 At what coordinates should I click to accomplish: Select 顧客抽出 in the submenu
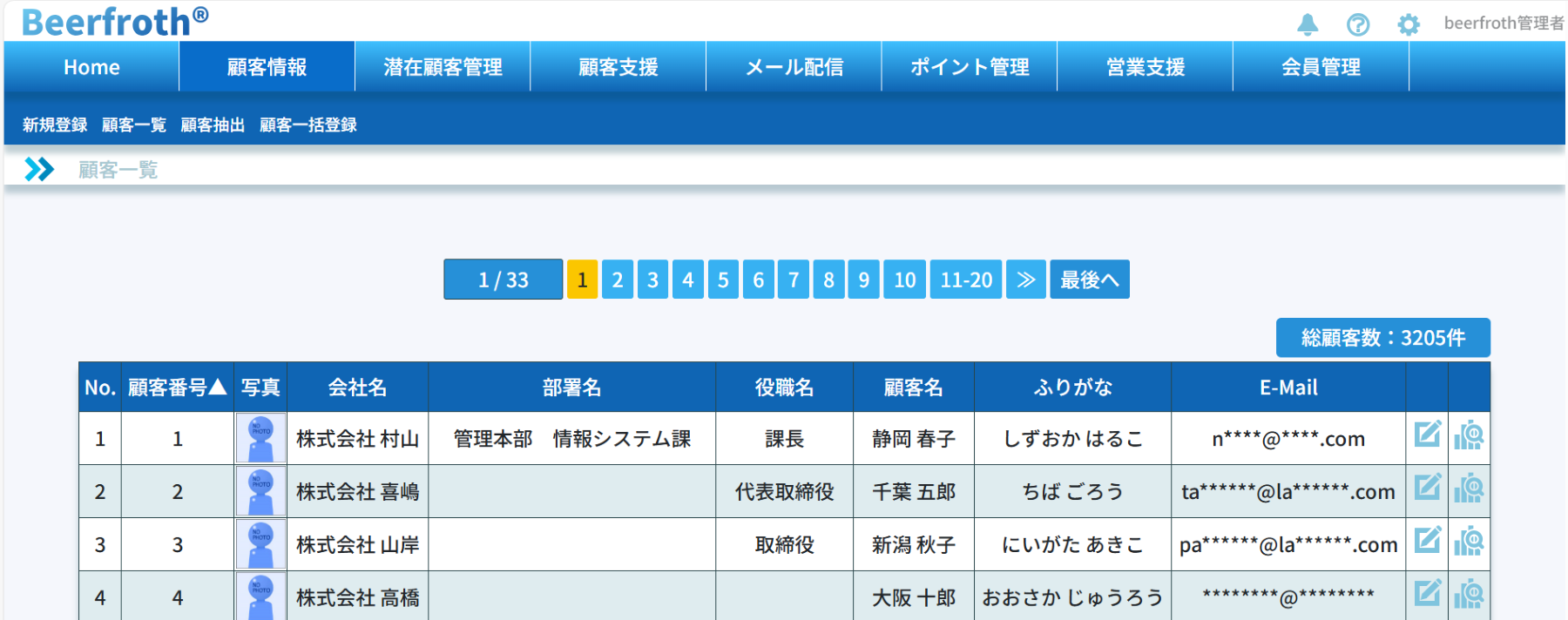(213, 125)
